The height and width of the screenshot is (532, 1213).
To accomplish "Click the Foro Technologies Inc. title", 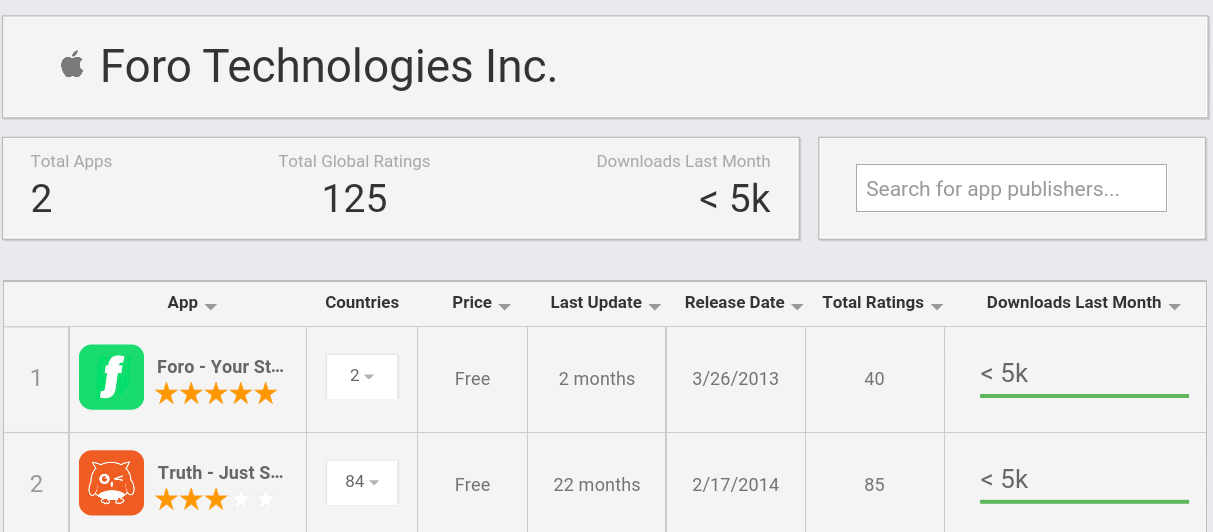I will pyautogui.click(x=329, y=67).
